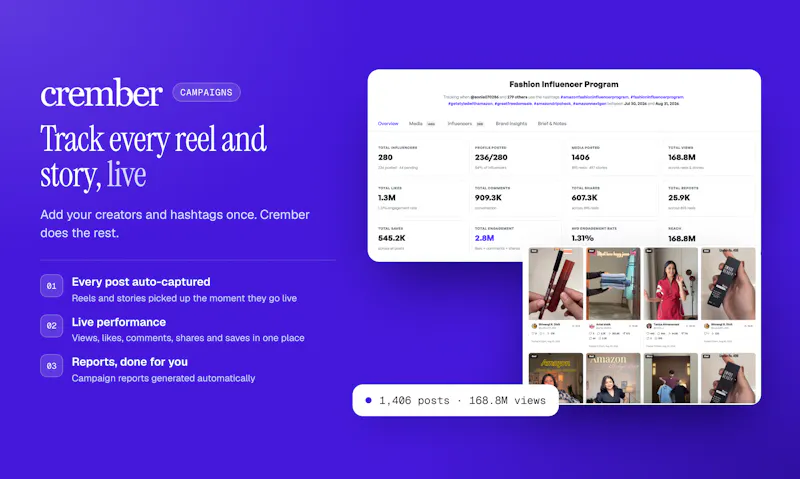Select the Total Reposts 25.9K card
Viewport: 800px width, 479px height.
tap(709, 198)
